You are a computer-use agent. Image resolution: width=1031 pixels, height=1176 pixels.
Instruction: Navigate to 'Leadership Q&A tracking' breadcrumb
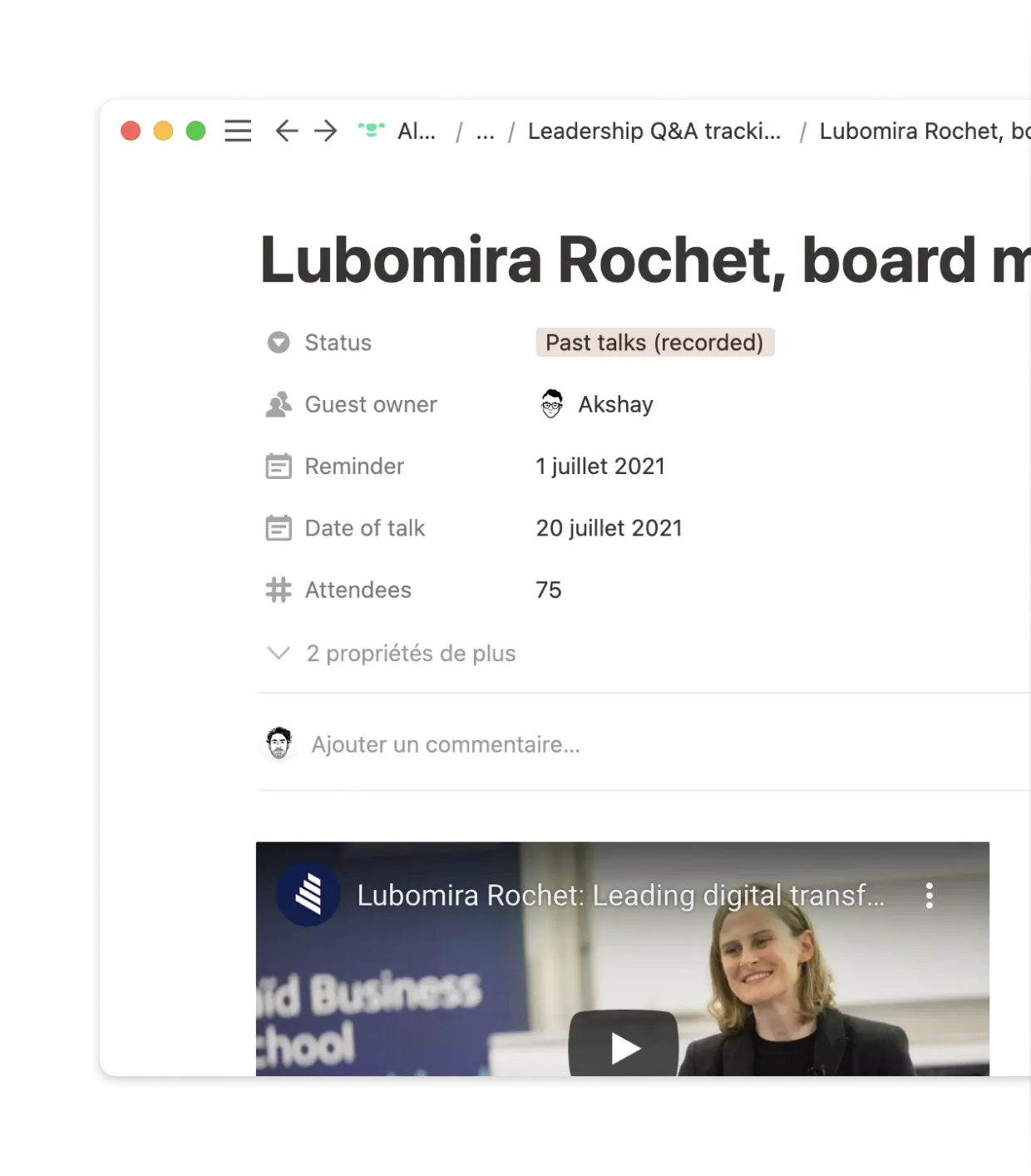click(654, 131)
